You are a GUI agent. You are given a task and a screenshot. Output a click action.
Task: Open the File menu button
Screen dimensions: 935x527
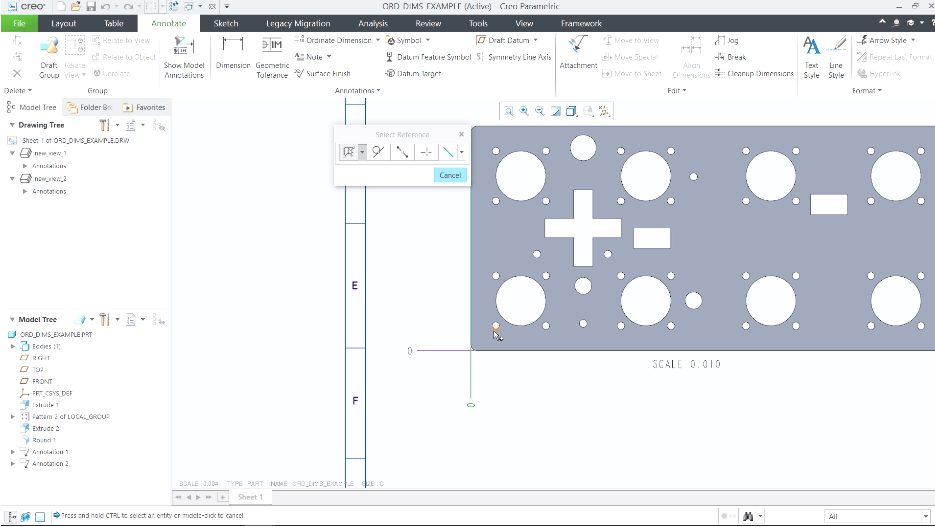click(x=18, y=23)
